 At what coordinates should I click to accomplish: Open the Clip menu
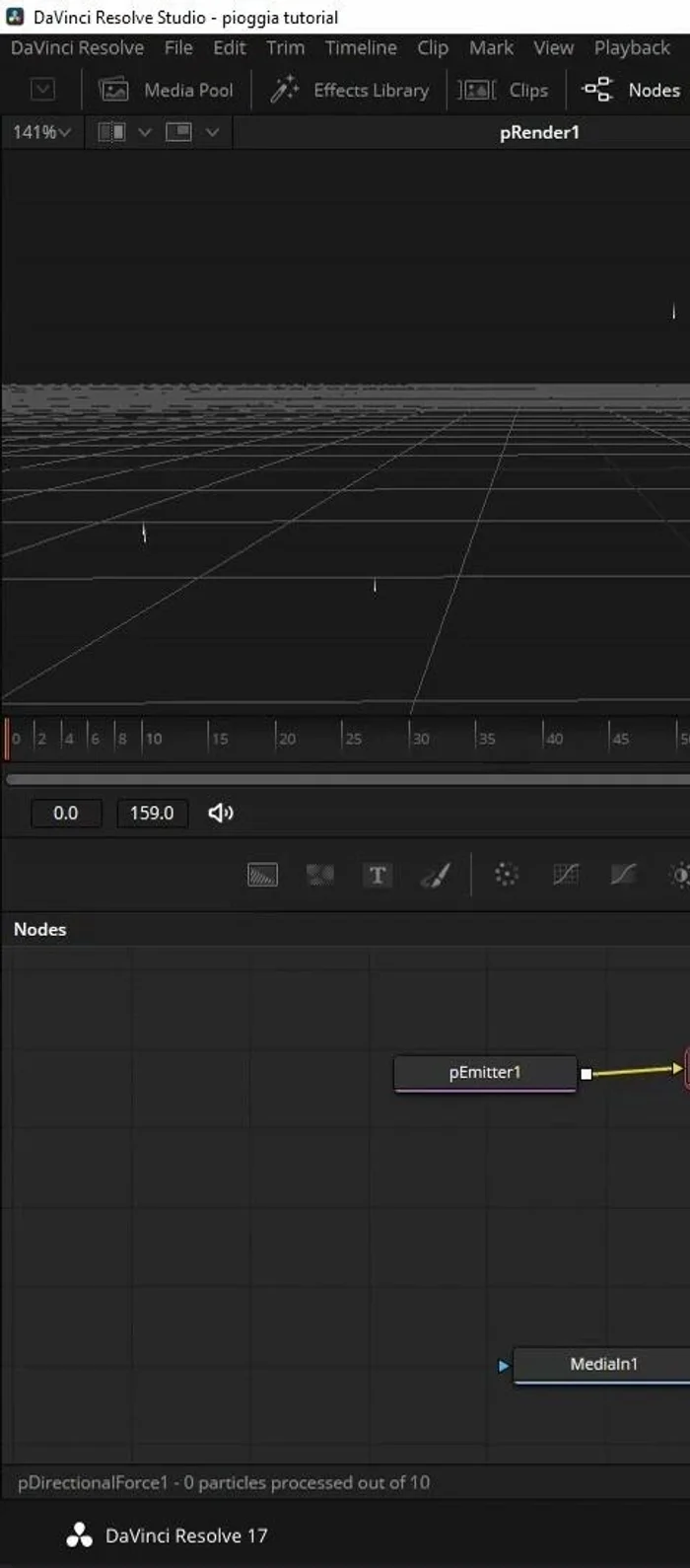433,47
